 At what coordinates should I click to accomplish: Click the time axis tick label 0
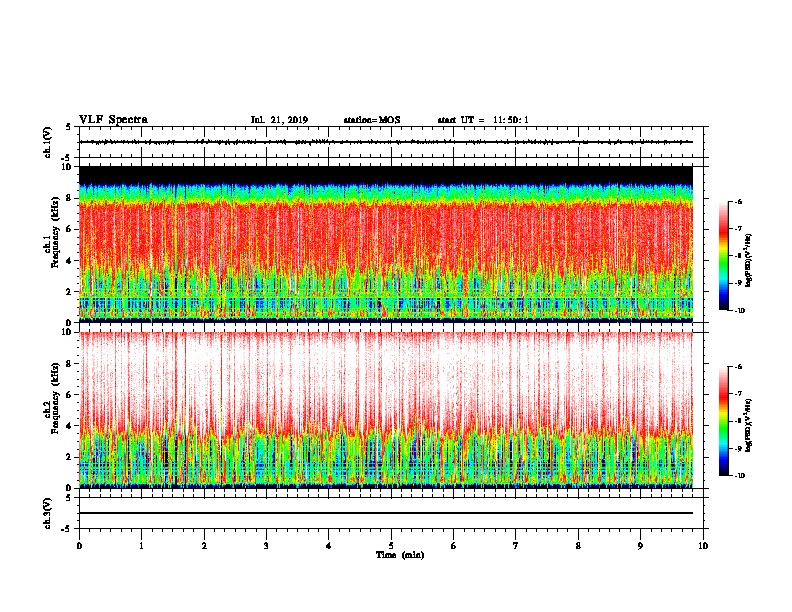tap(79, 546)
